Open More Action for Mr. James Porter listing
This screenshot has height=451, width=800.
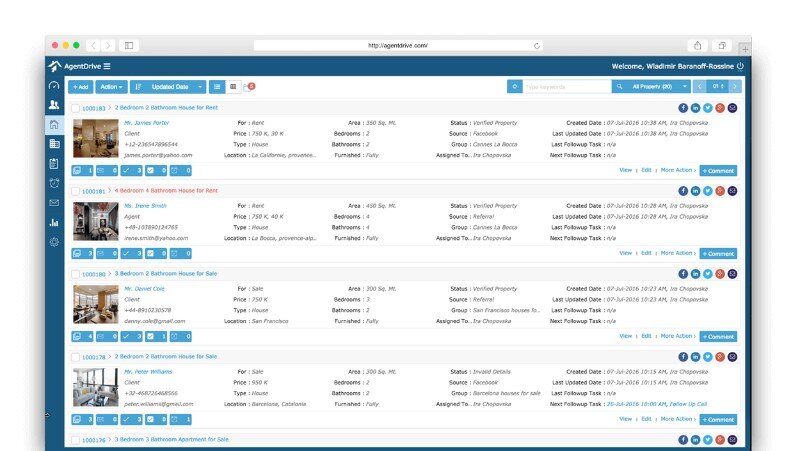[678, 170]
